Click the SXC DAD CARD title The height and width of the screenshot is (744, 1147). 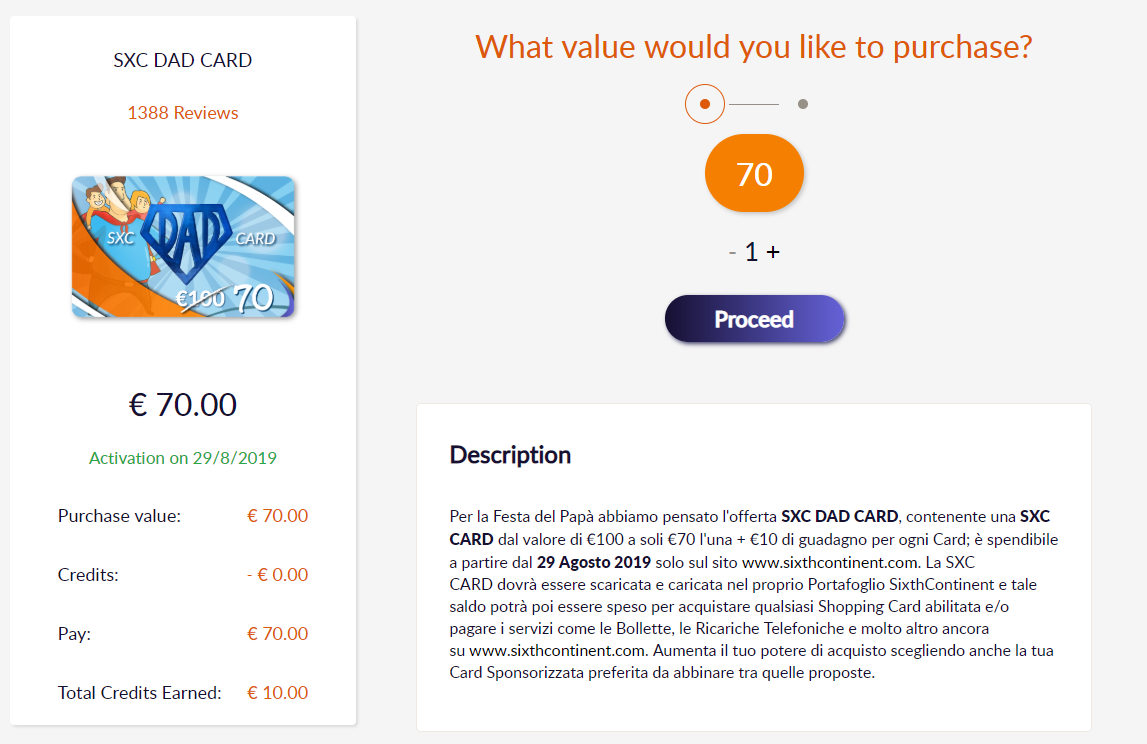tap(183, 60)
